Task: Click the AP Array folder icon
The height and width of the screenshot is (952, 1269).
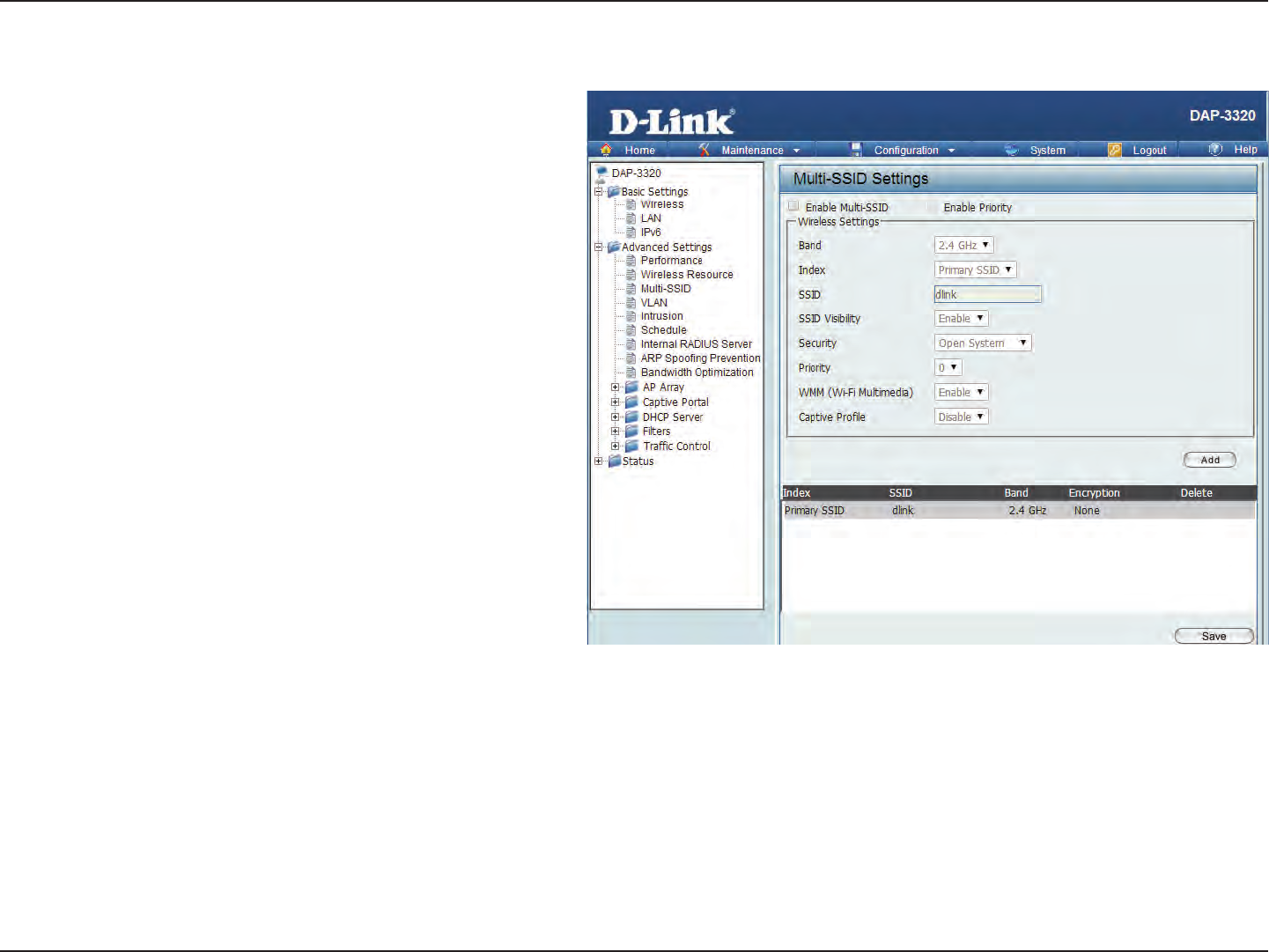Action: (x=631, y=387)
